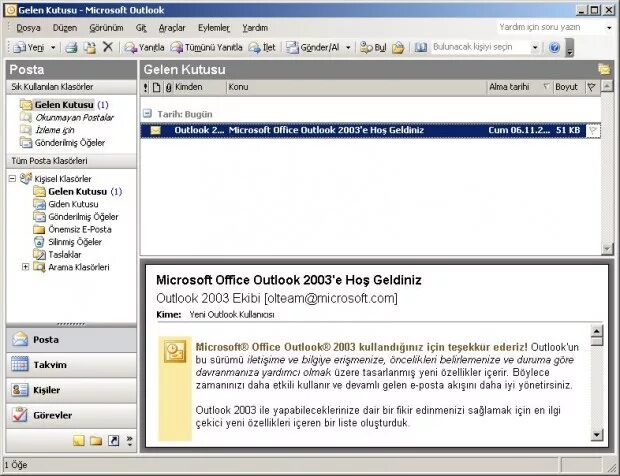Collapse the Kişisel Klasörler tree node
620x476 pixels.
tap(12, 179)
